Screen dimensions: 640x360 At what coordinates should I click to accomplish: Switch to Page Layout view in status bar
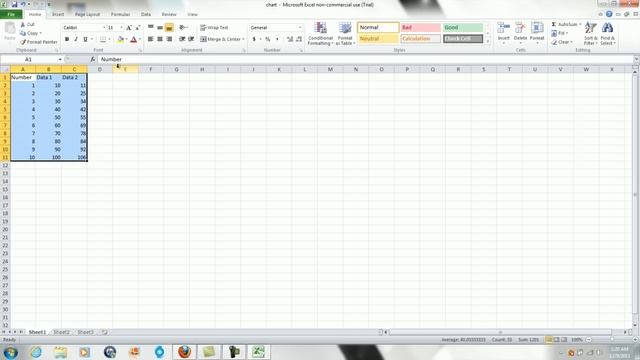pyautogui.click(x=556, y=340)
